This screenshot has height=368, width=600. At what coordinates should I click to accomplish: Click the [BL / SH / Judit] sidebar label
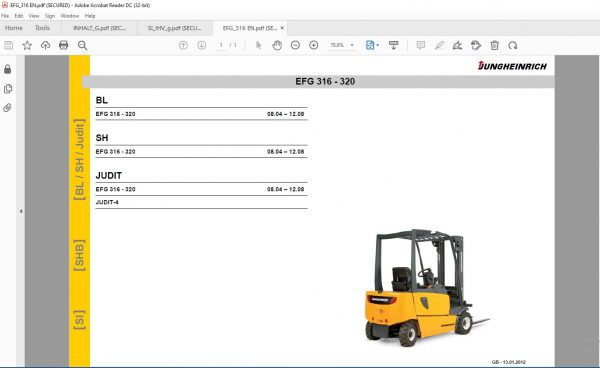(x=79, y=160)
